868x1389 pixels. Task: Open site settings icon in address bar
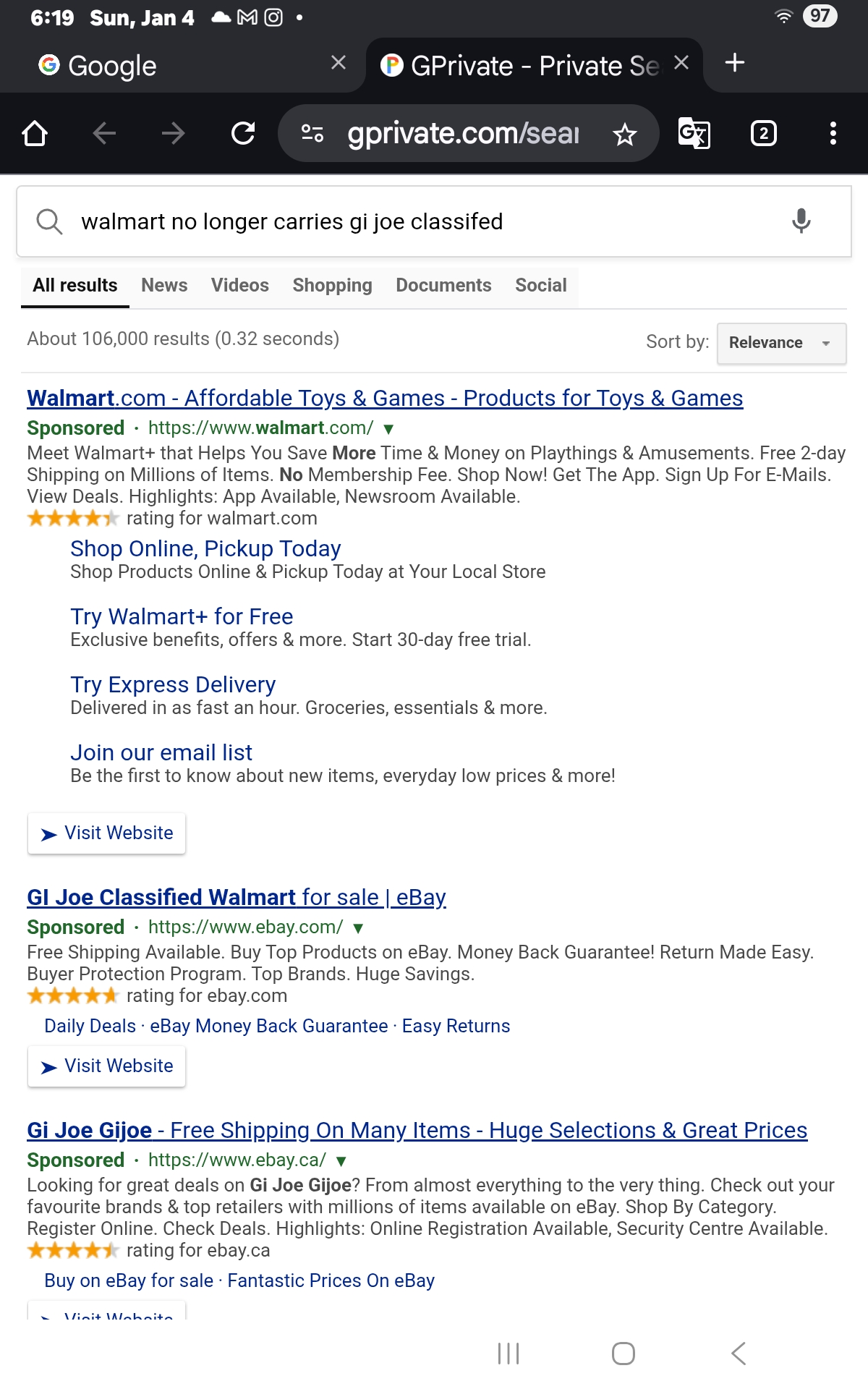(312, 133)
